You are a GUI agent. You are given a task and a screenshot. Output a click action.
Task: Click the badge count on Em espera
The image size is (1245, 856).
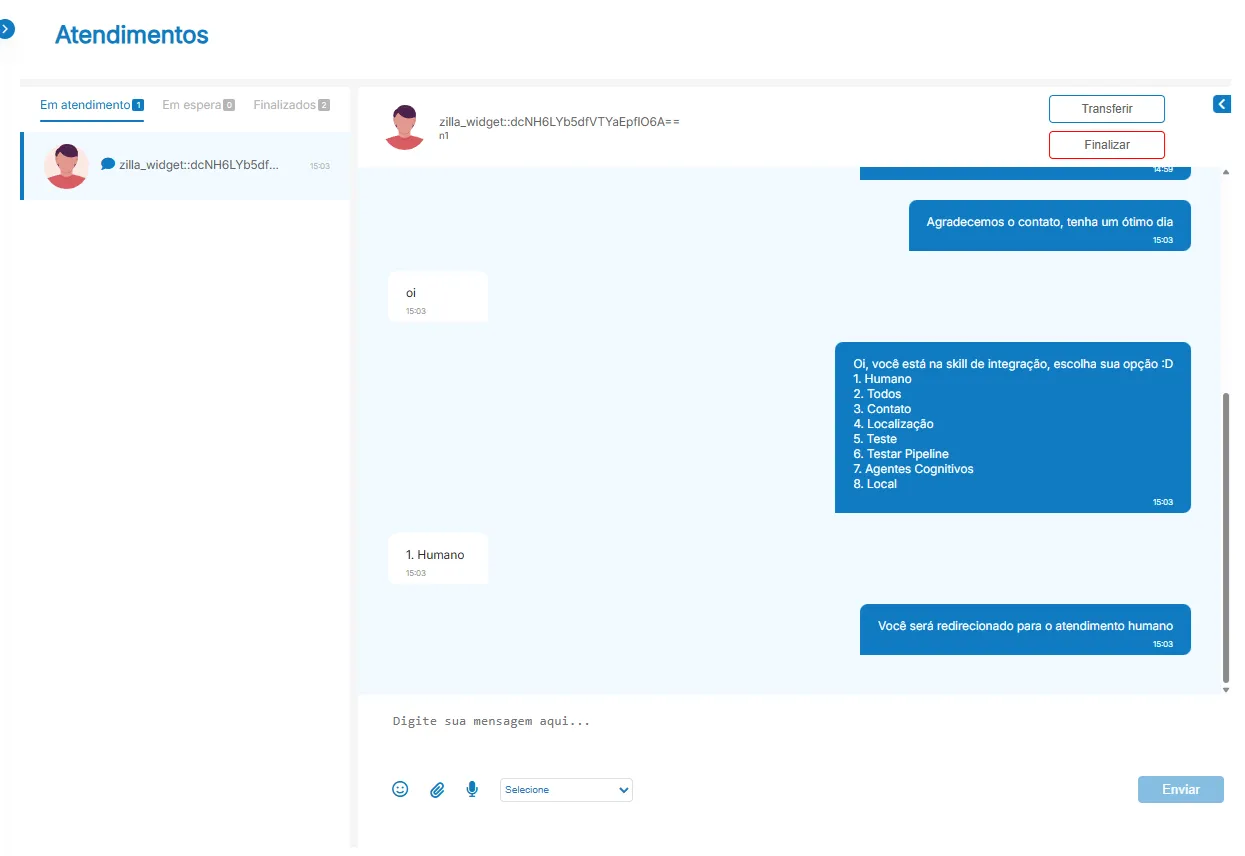(x=229, y=105)
